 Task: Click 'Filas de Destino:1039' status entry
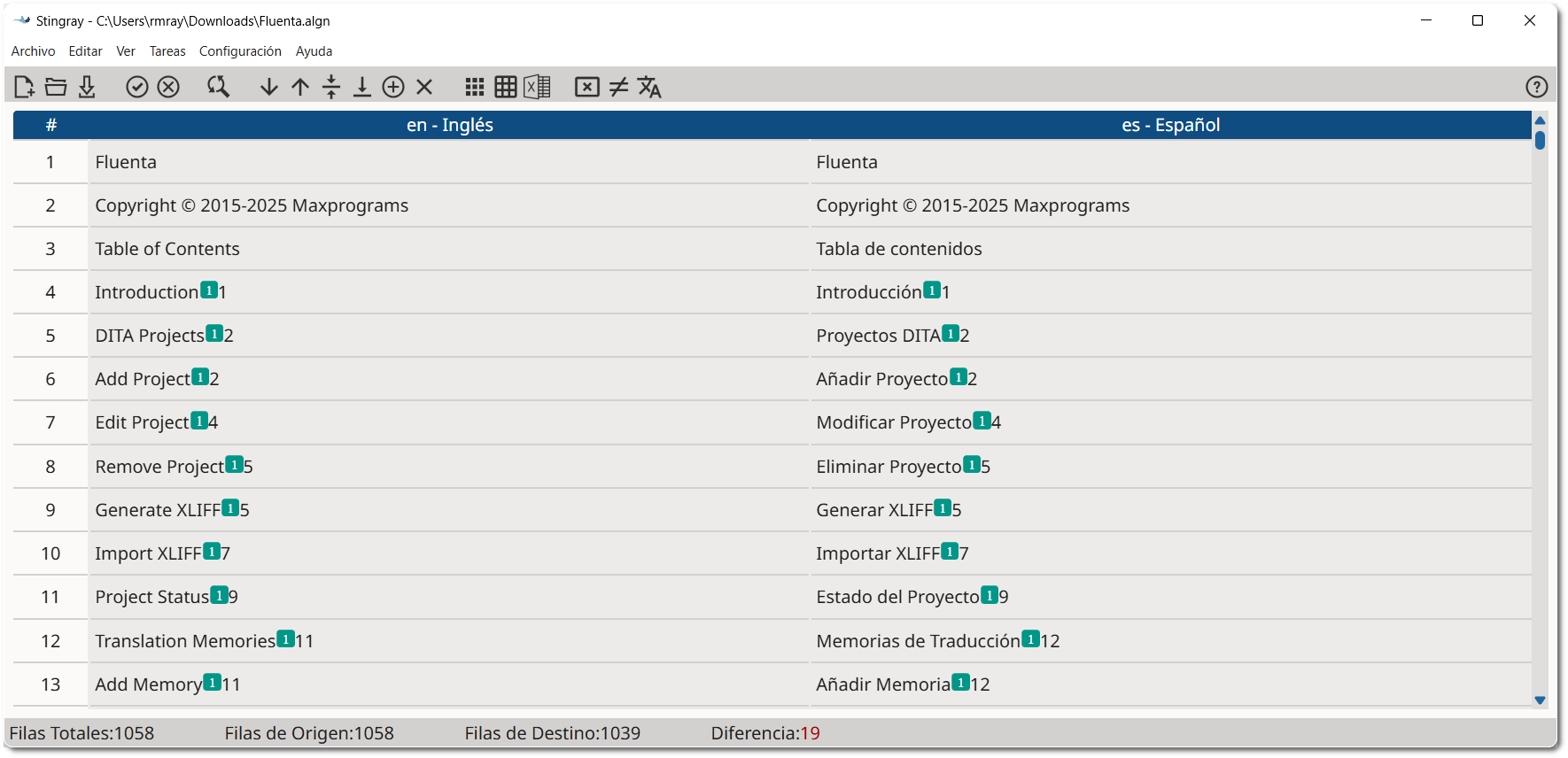[552, 733]
